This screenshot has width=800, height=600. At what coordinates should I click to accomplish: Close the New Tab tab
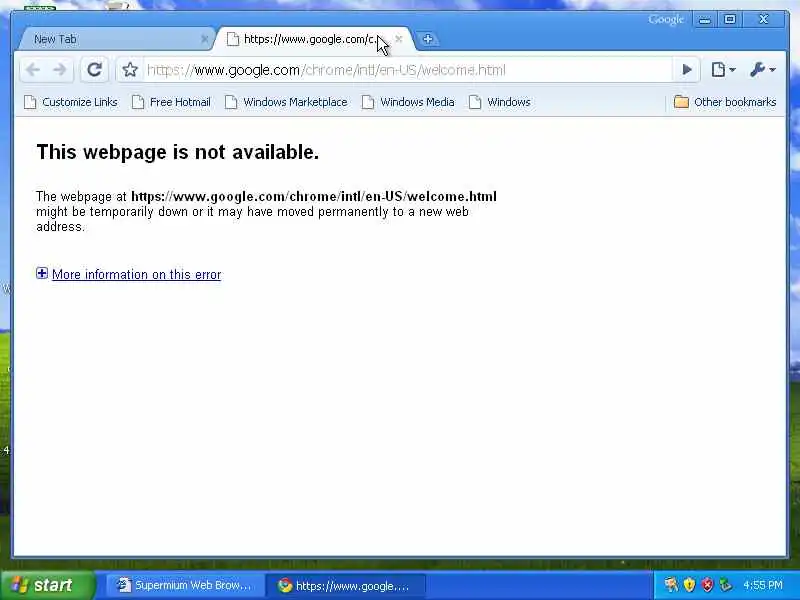[x=205, y=39]
